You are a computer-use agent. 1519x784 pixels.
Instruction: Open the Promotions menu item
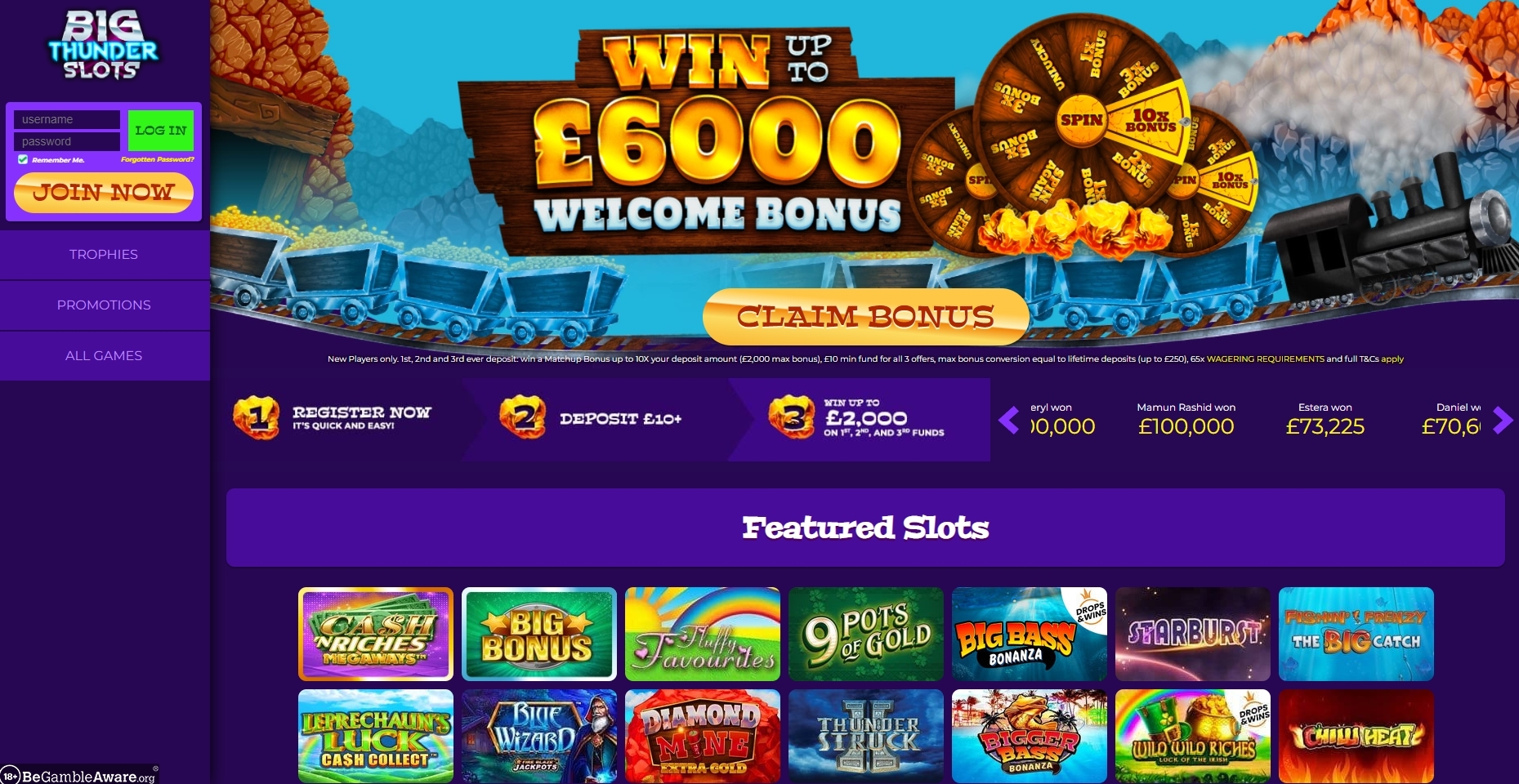[x=104, y=305]
